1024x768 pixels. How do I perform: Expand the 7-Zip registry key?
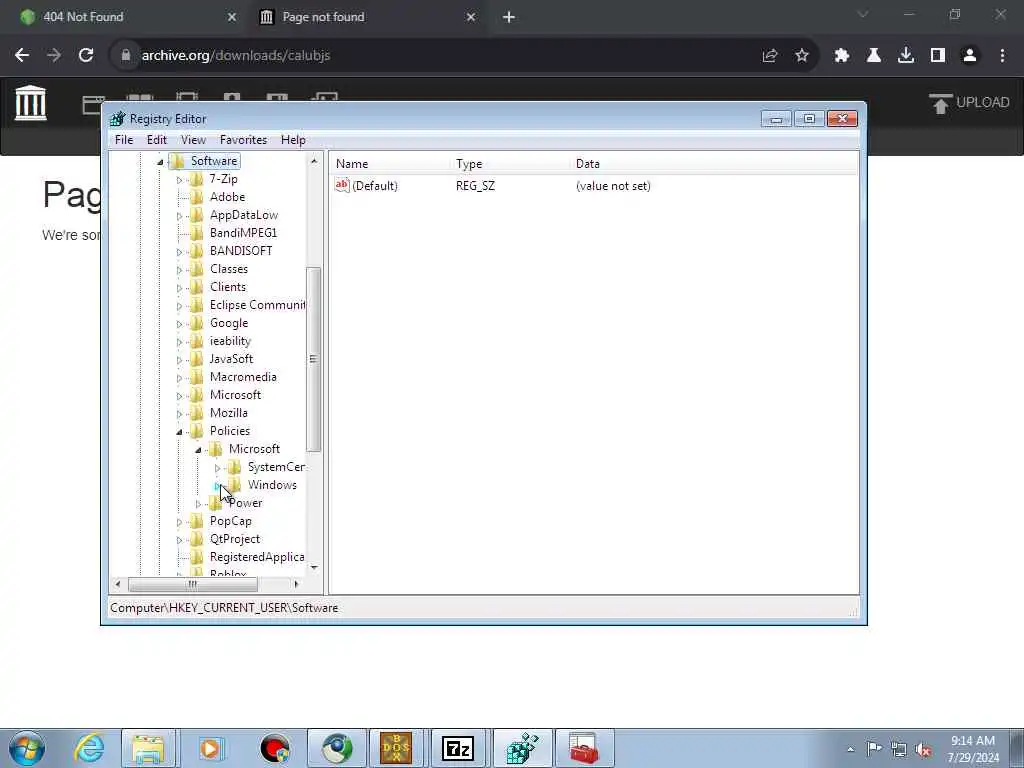tap(179, 180)
